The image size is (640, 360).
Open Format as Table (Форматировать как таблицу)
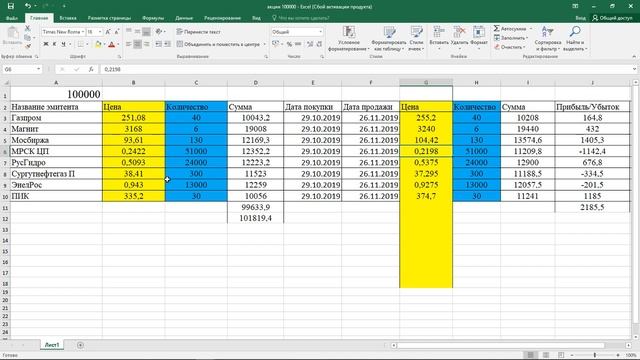click(389, 38)
